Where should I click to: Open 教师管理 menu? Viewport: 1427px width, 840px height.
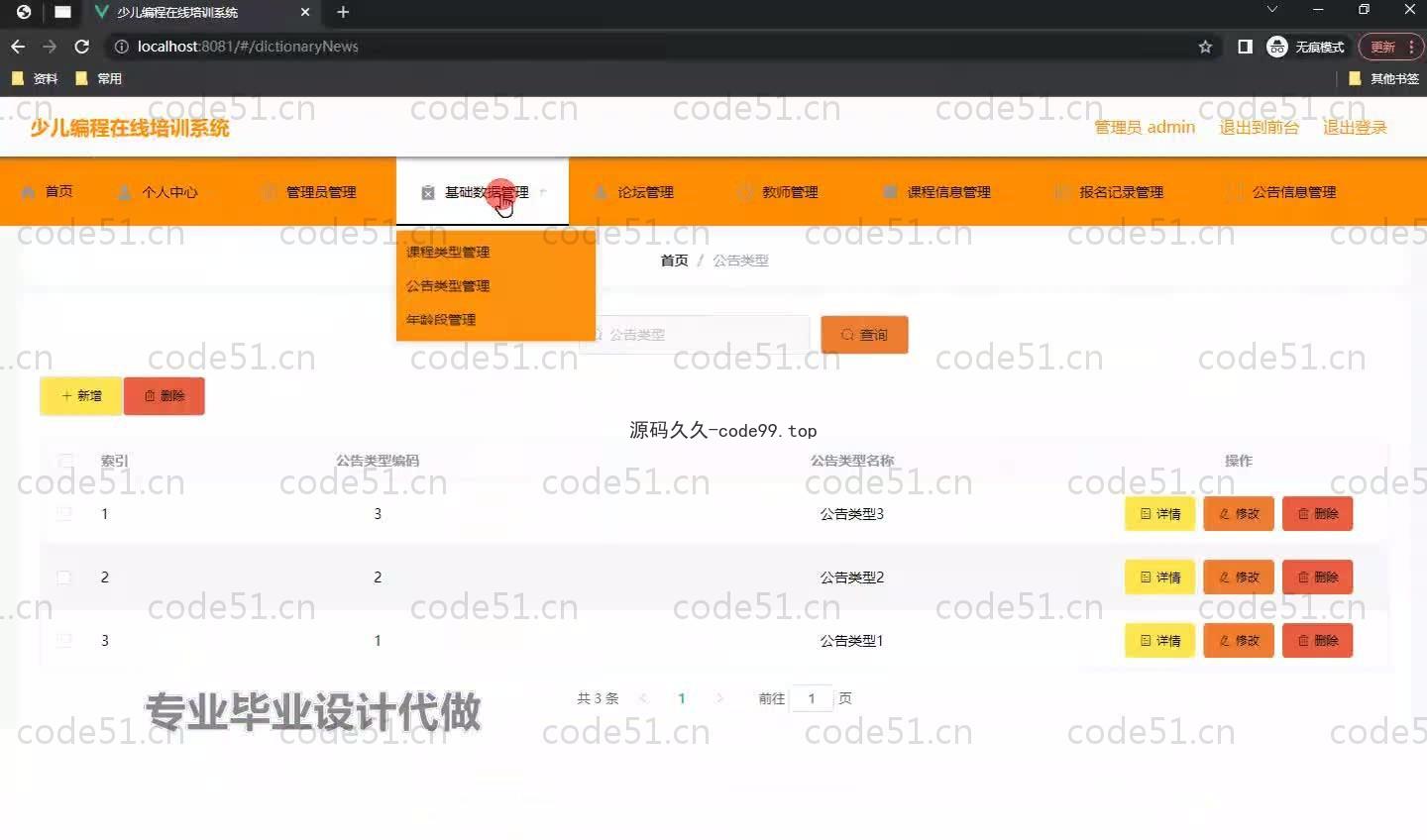[779, 192]
